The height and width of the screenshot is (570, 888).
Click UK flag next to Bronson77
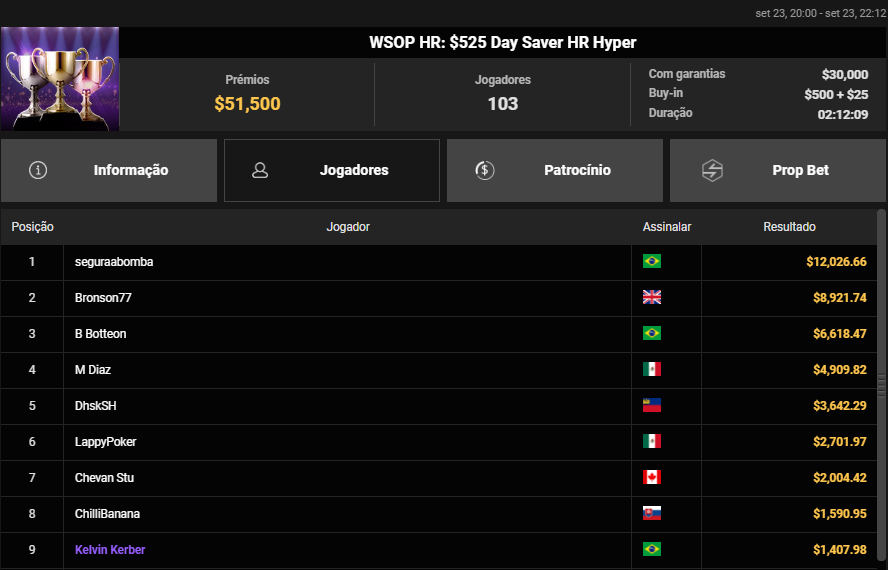click(x=652, y=297)
